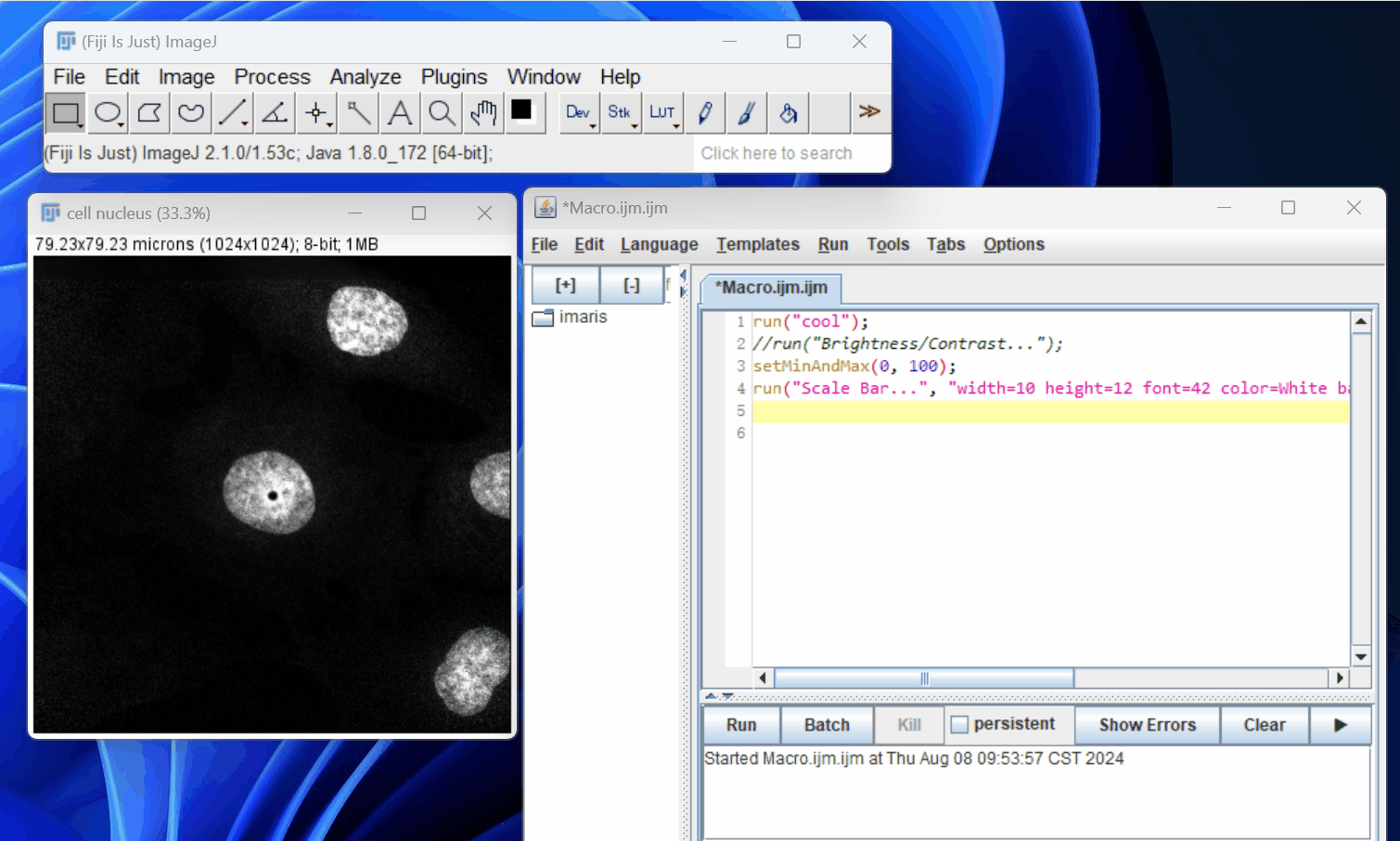Open script editor Templates menu

(x=758, y=244)
